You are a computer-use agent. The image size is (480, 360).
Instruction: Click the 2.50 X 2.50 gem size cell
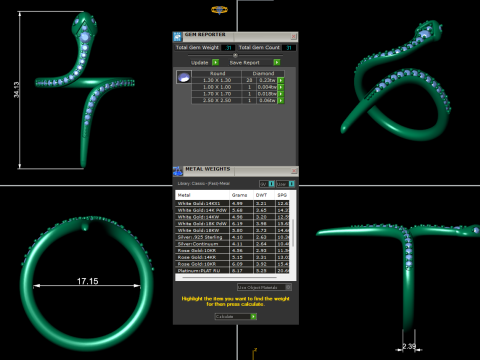pyautogui.click(x=217, y=100)
